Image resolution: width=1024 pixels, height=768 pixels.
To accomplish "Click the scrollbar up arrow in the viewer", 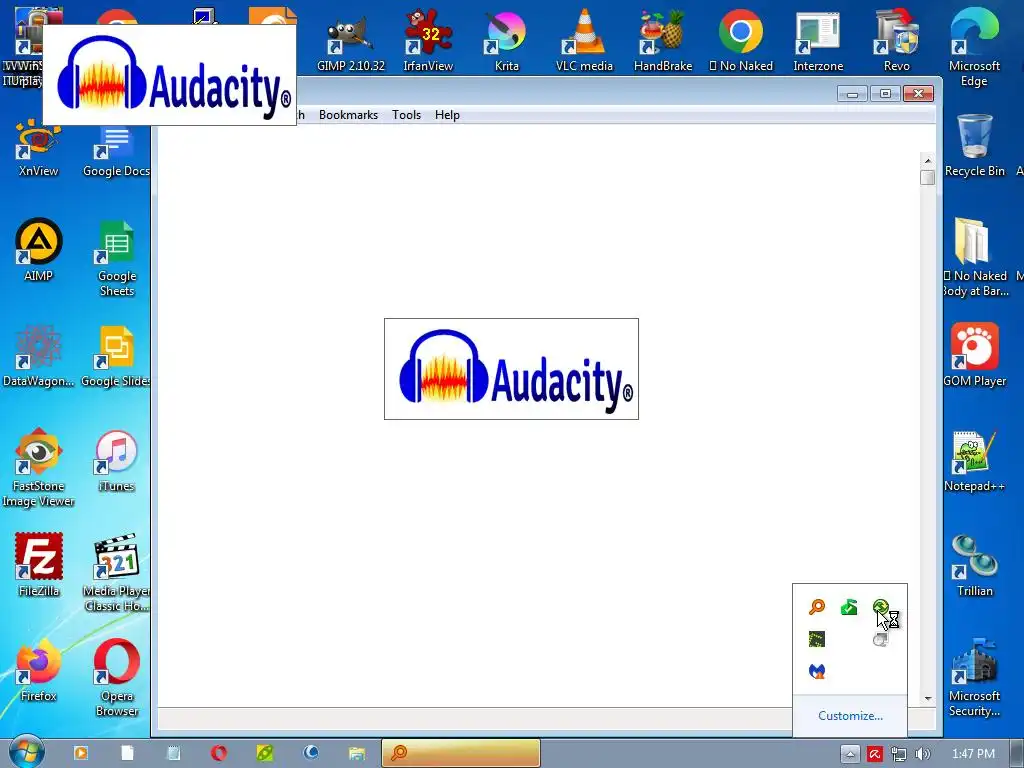I will 928,161.
